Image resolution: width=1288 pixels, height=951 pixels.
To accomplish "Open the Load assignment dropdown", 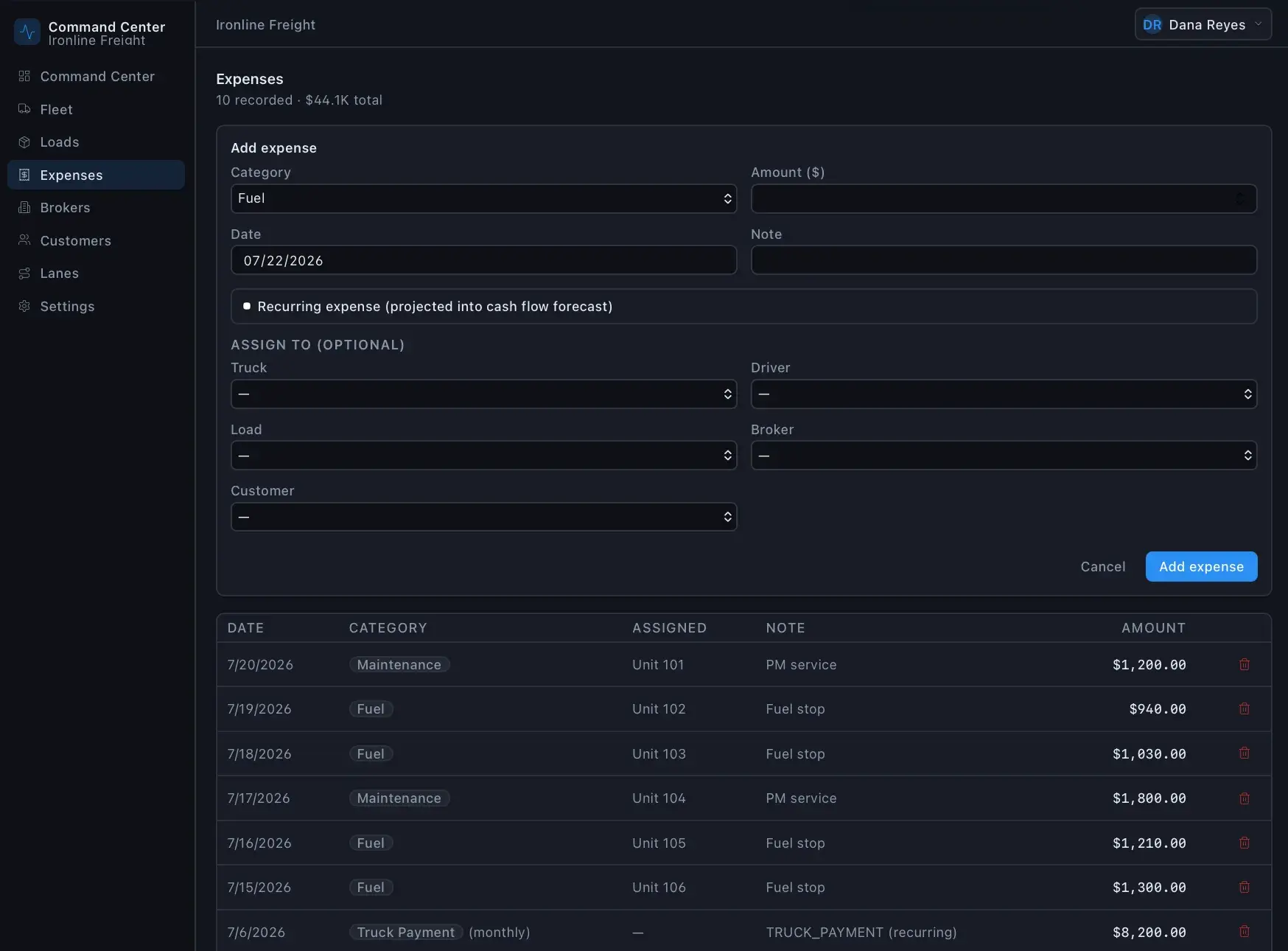I will point(483,456).
